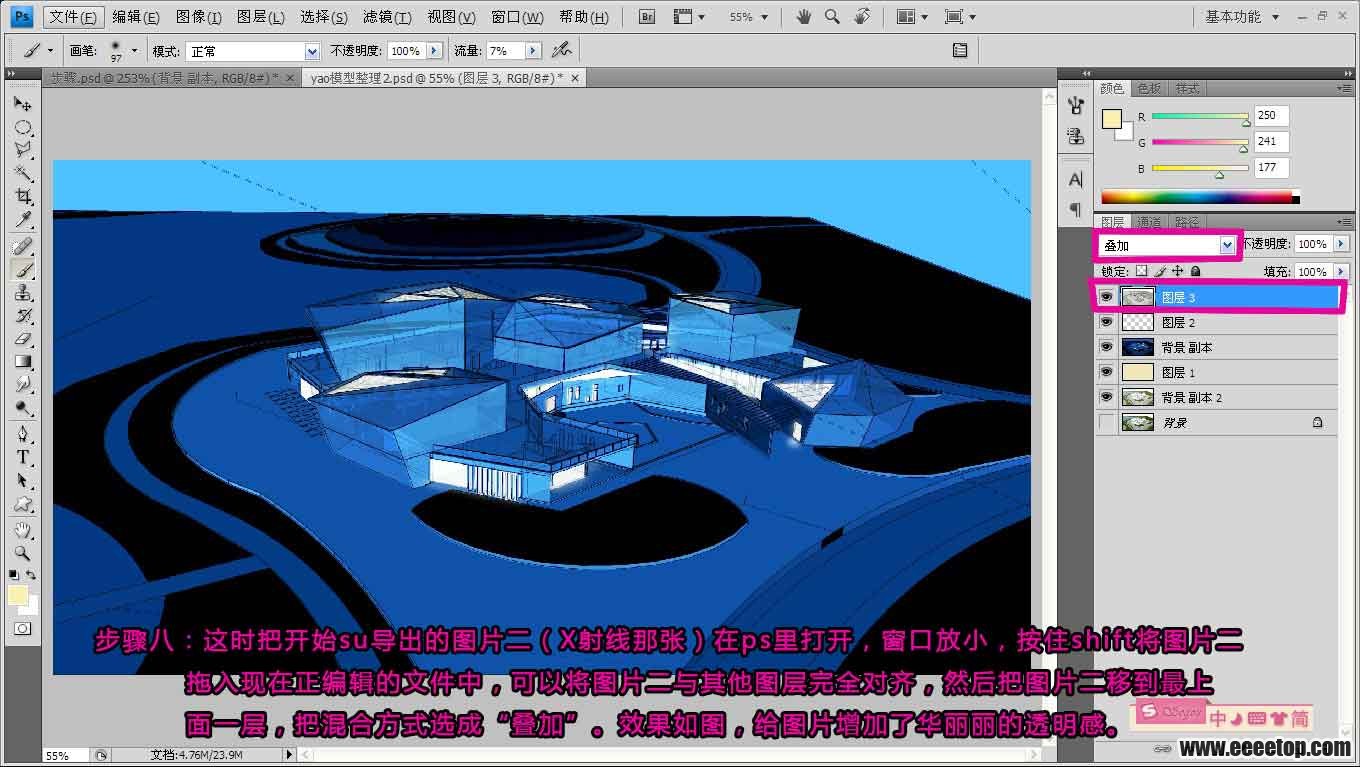Select the History Brush tool
Viewport: 1360px width, 767px height.
pyautogui.click(x=23, y=316)
